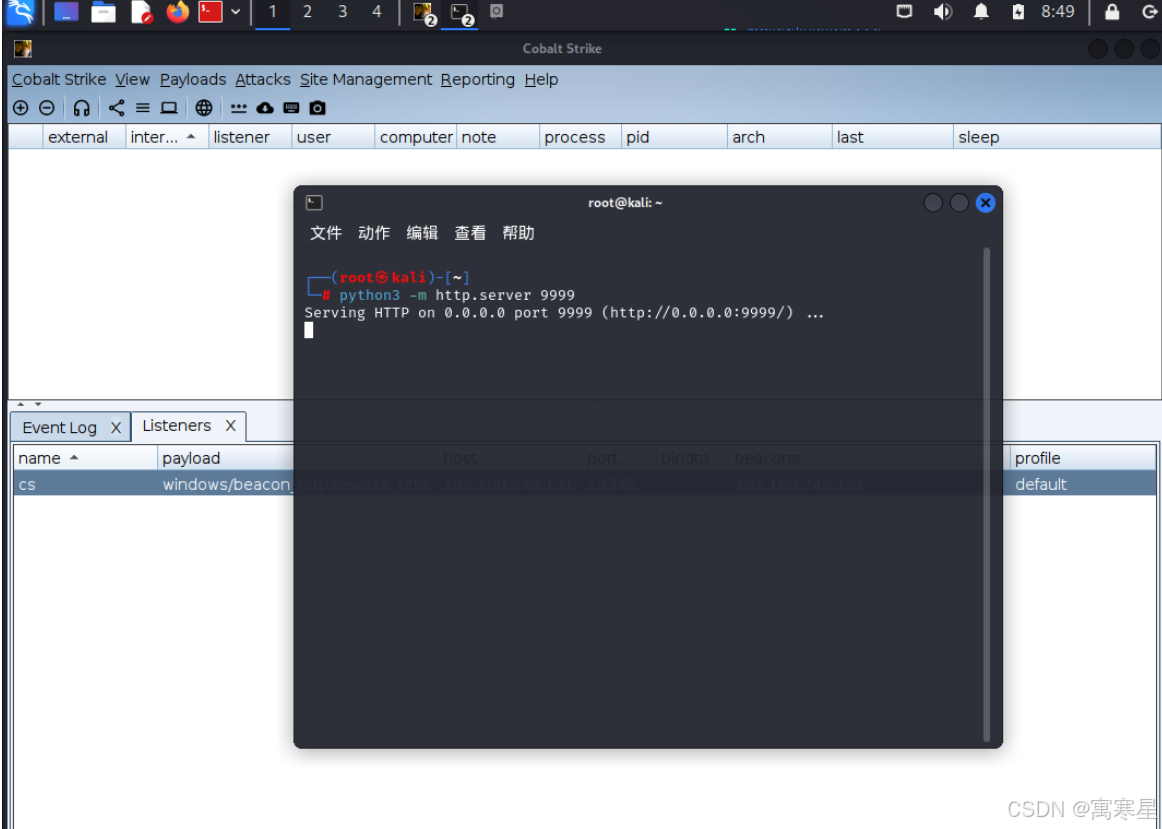1162x829 pixels.
Task: Show sessions in table view with lines icon
Action: 143,108
